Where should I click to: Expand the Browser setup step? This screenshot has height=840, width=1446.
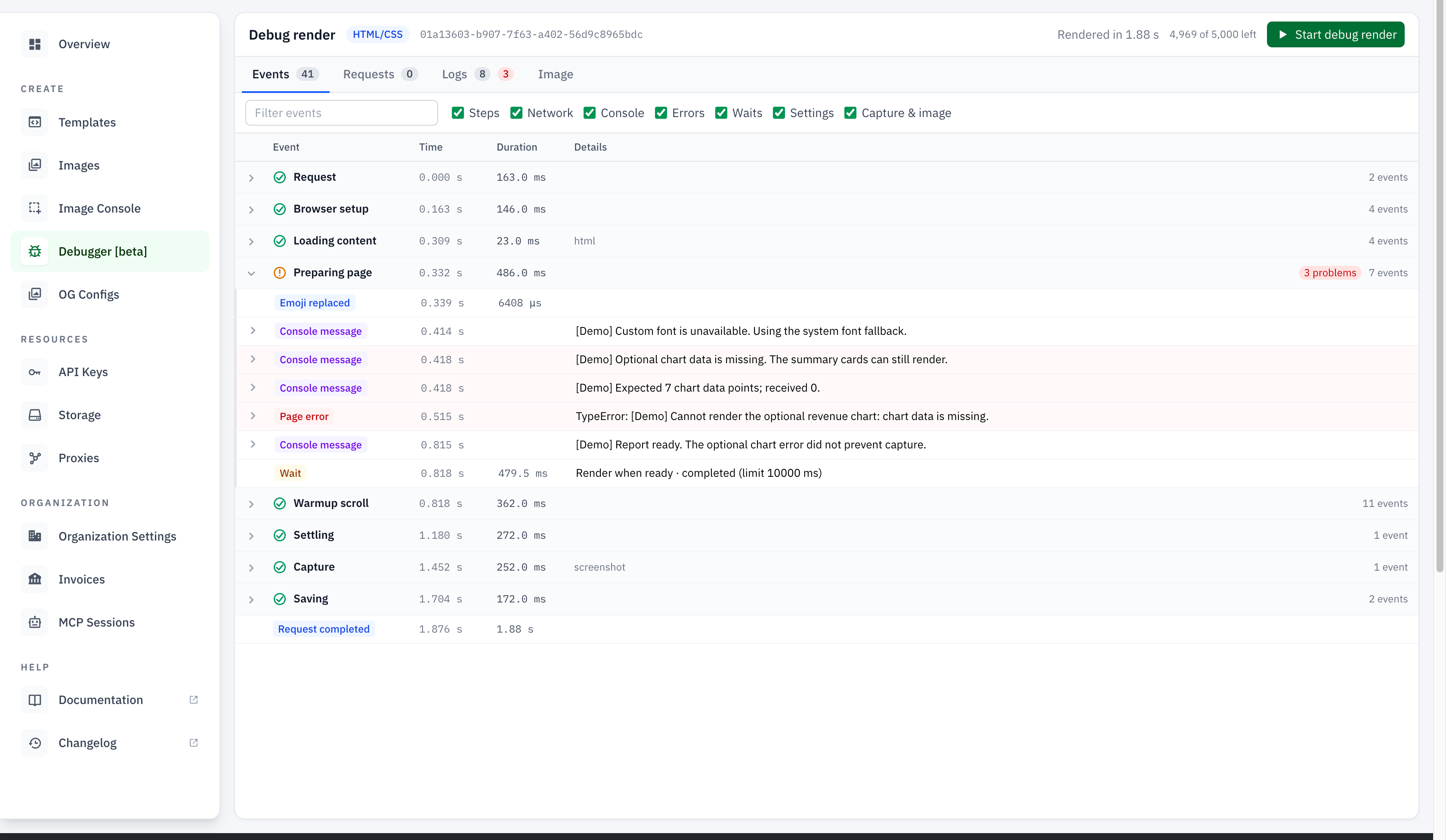tap(251, 210)
